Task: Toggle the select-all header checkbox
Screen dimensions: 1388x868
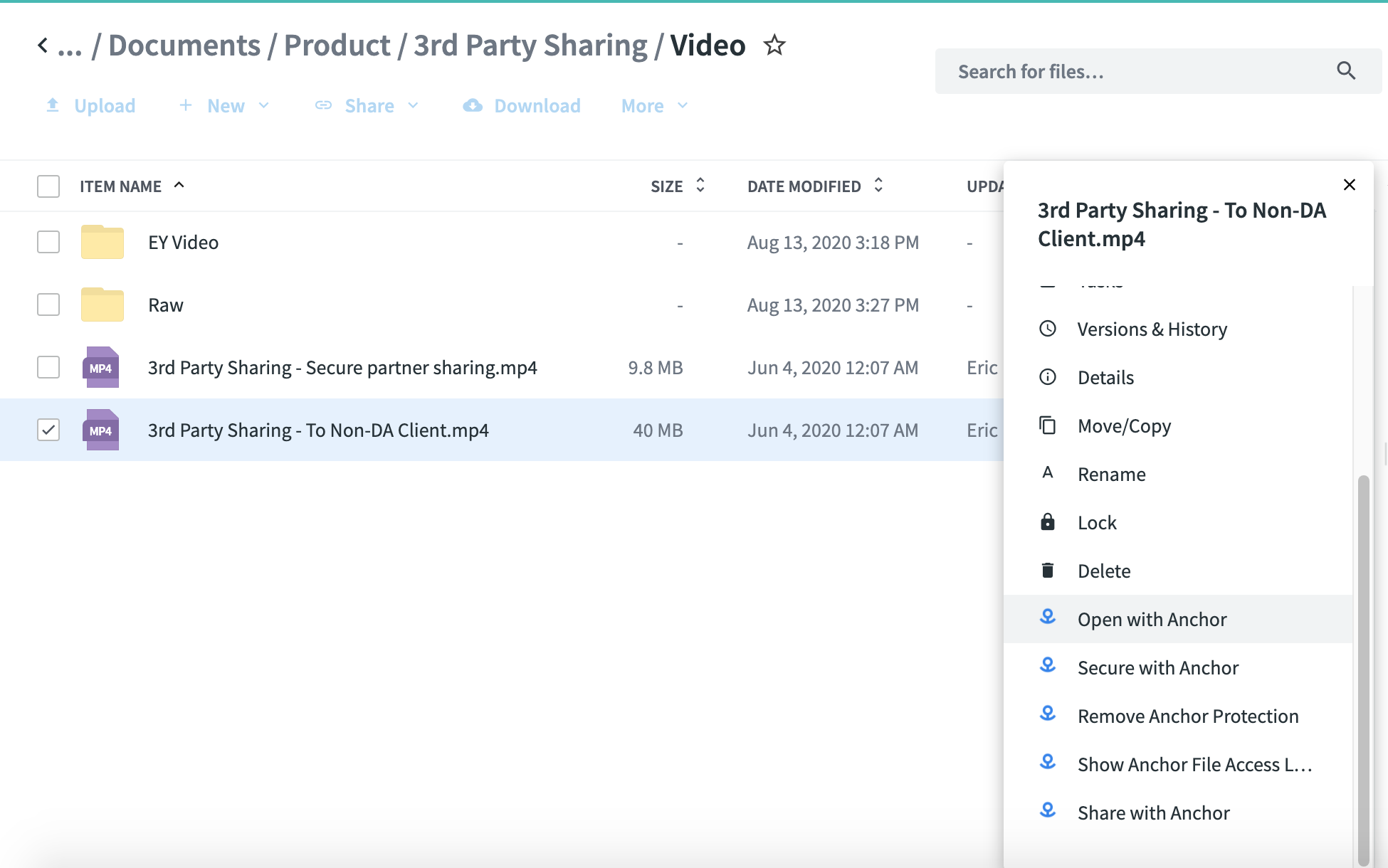Action: tap(48, 186)
